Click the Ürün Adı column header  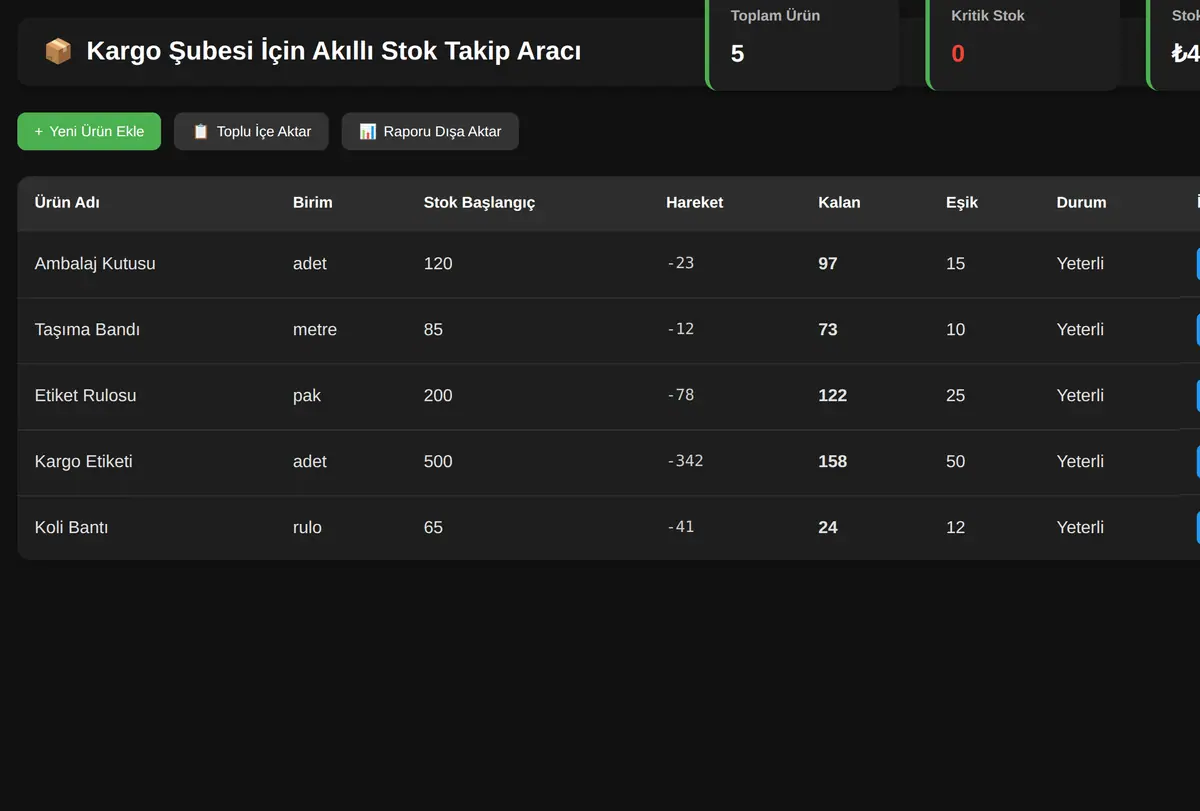[x=67, y=202]
